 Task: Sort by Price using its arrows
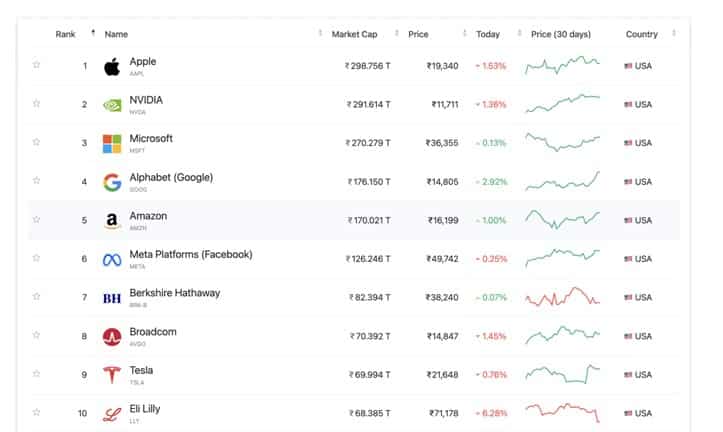tap(464, 33)
